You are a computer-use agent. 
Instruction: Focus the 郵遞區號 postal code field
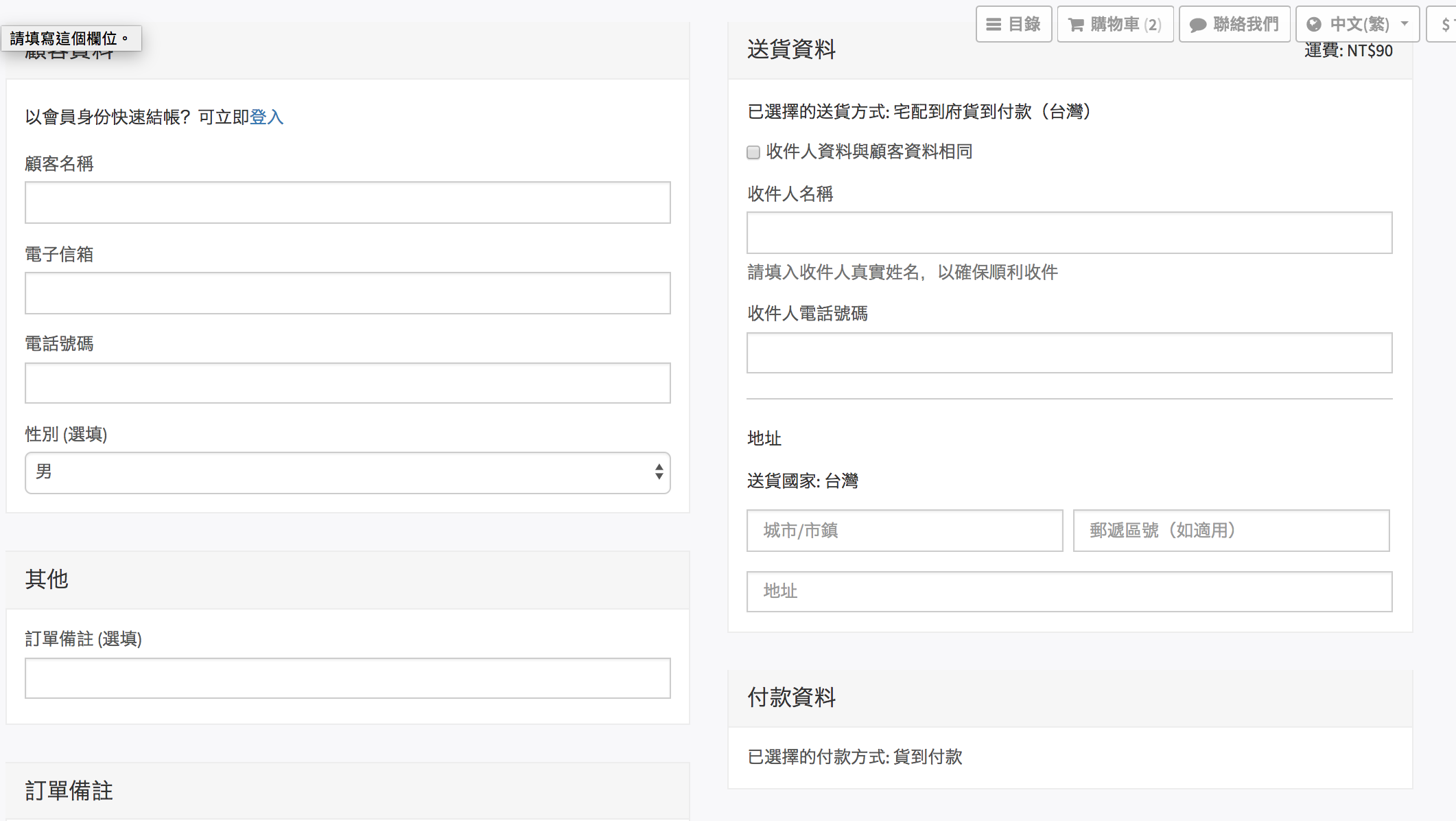(1231, 531)
